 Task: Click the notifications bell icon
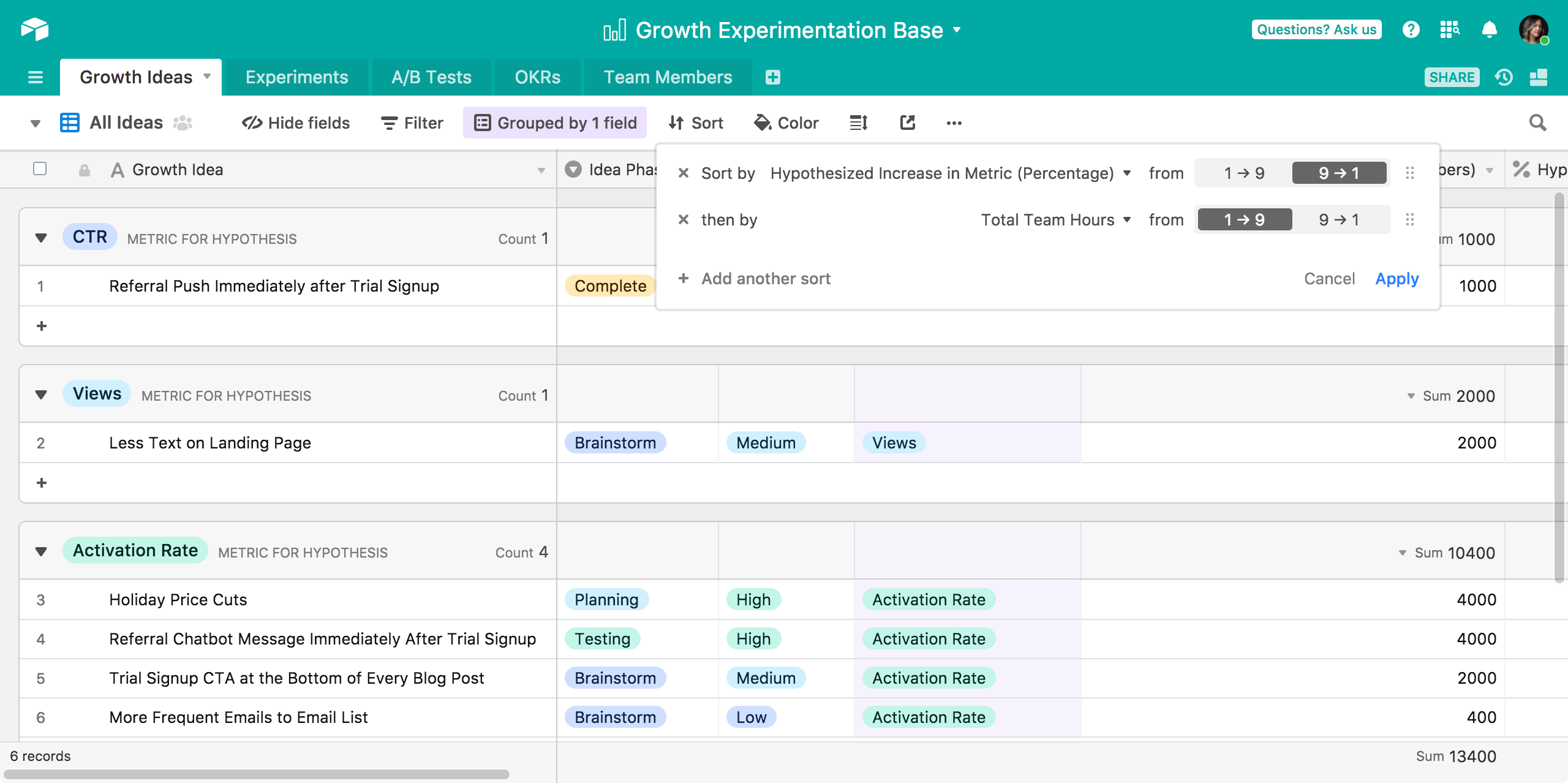pos(1489,29)
